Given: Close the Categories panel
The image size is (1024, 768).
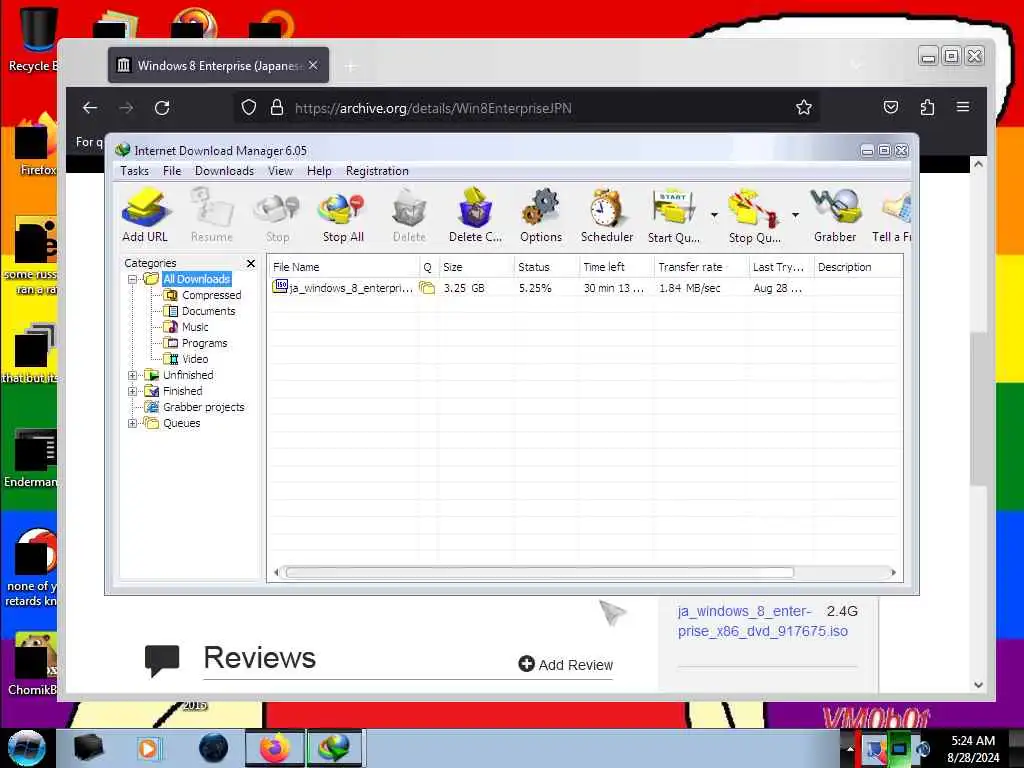Looking at the screenshot, I should click(x=251, y=263).
